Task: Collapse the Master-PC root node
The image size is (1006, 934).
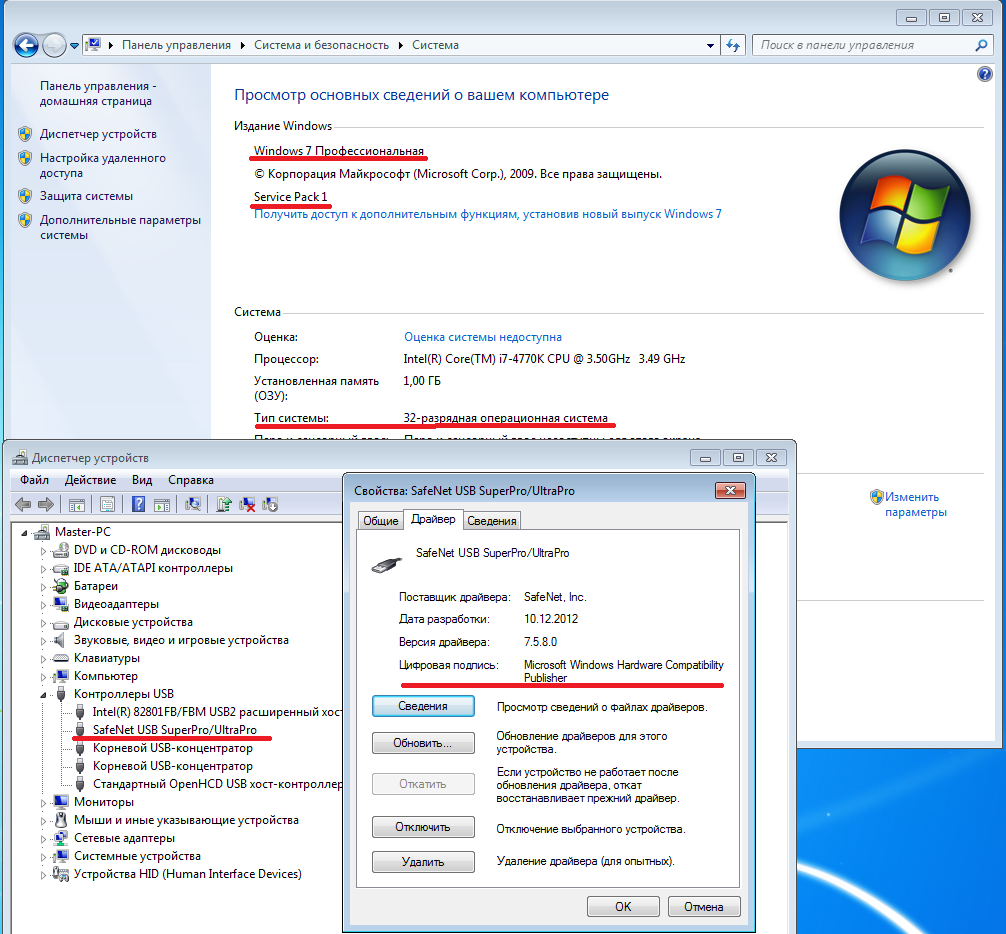Action: coord(24,532)
